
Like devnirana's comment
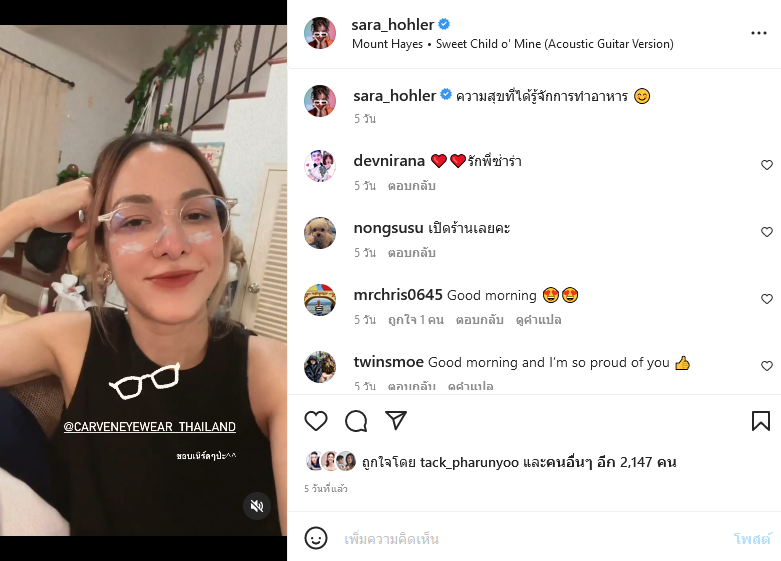[x=767, y=165]
